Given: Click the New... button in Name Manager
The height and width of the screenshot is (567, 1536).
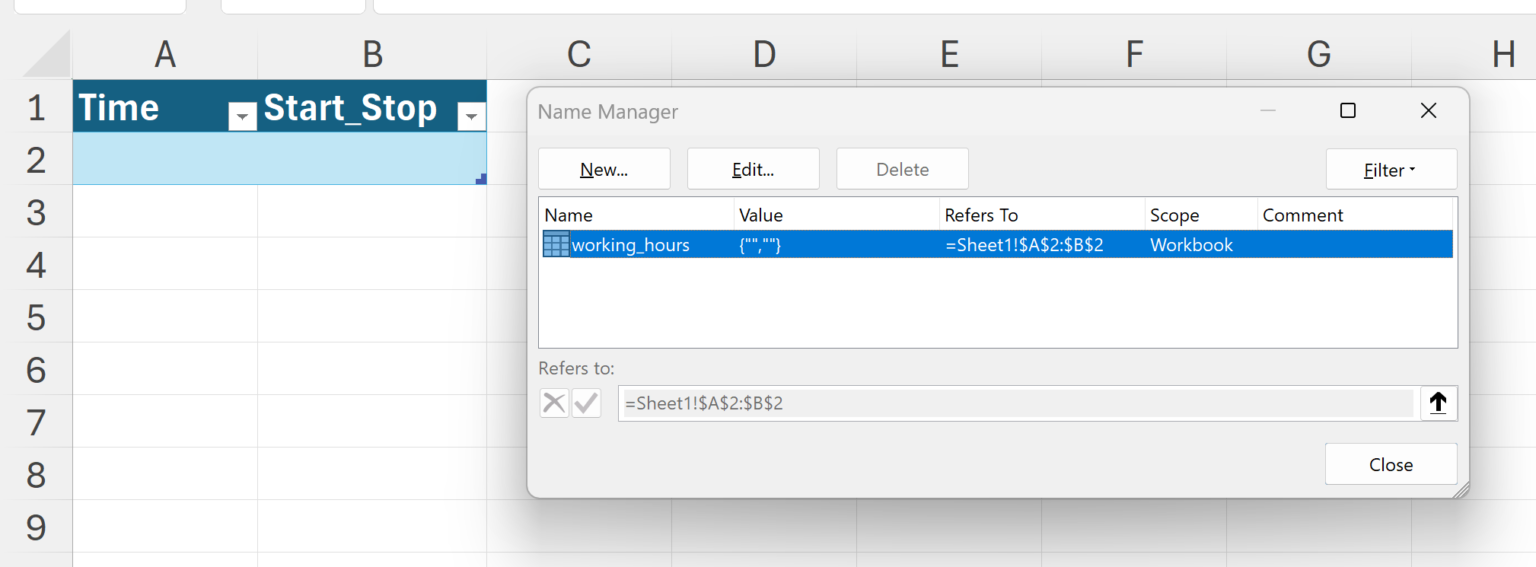Looking at the screenshot, I should click(x=604, y=169).
